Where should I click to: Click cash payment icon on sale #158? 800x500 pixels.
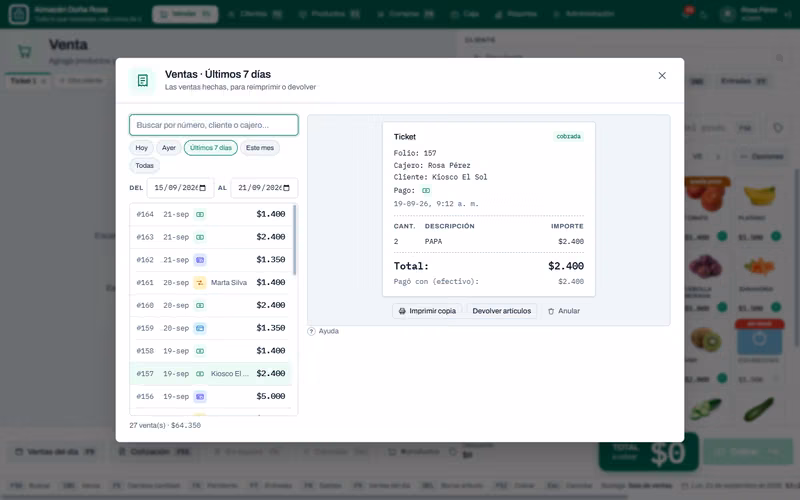pyautogui.click(x=200, y=351)
